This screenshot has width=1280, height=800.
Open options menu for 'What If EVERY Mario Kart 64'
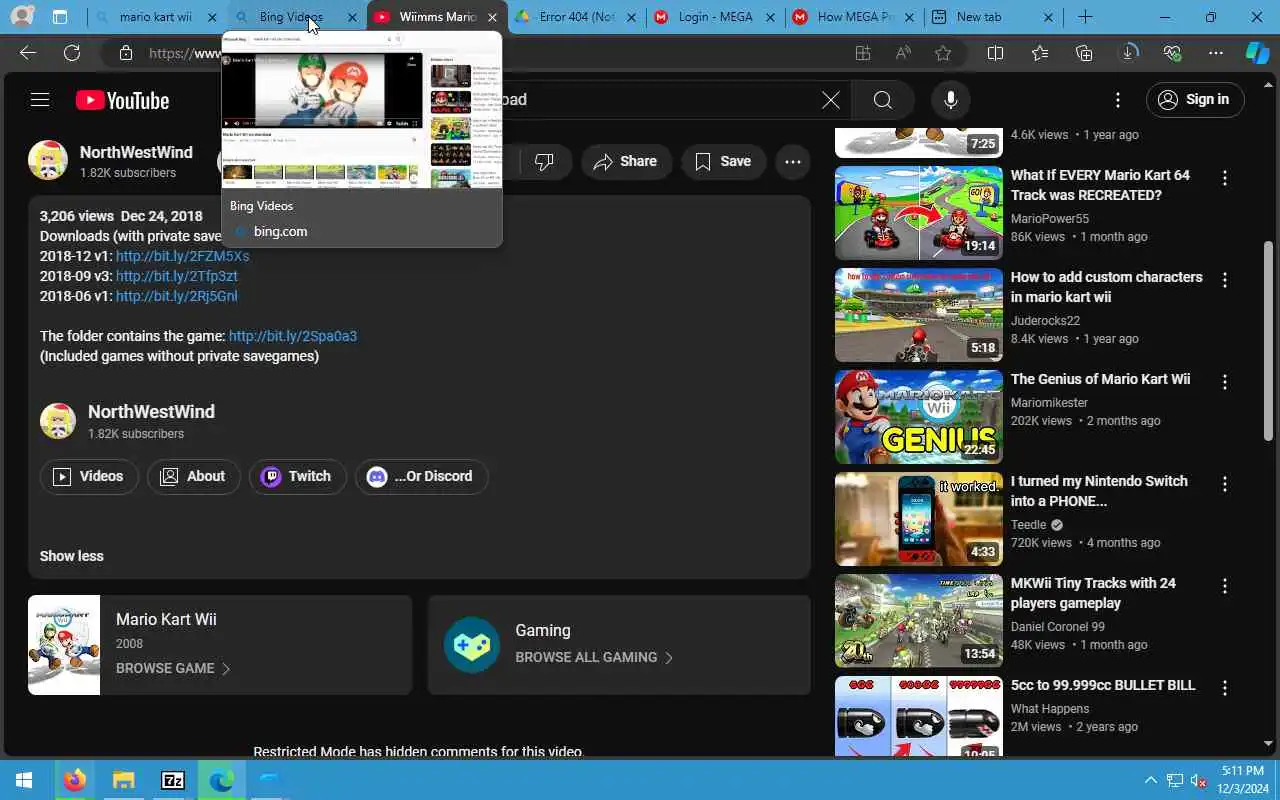point(1224,178)
